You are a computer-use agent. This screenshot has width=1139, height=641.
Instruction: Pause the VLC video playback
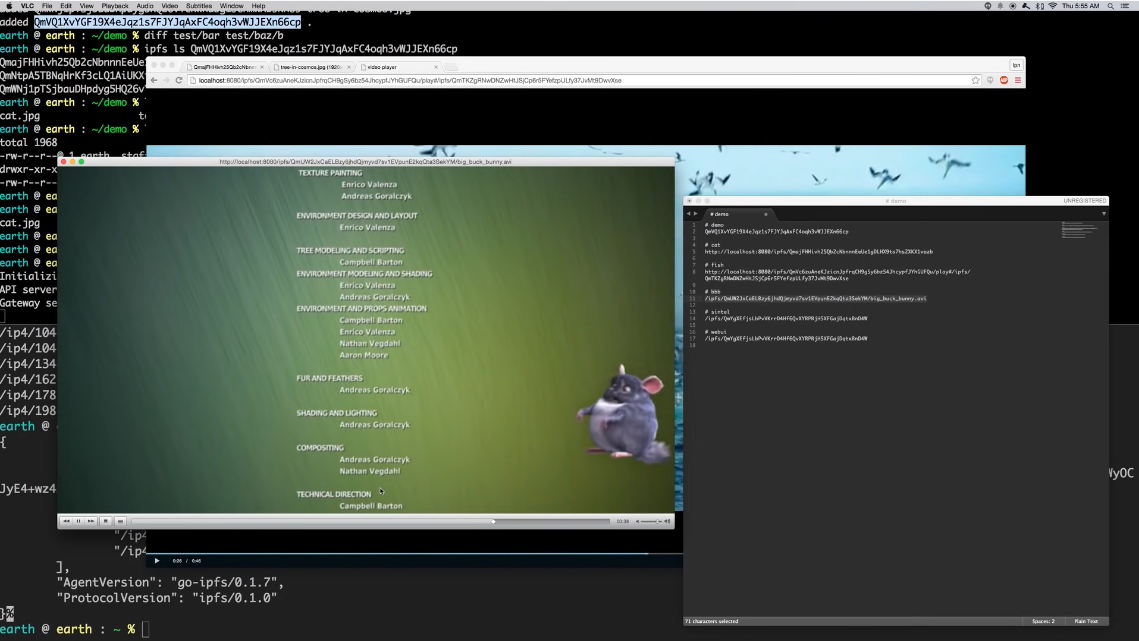[x=78, y=521]
